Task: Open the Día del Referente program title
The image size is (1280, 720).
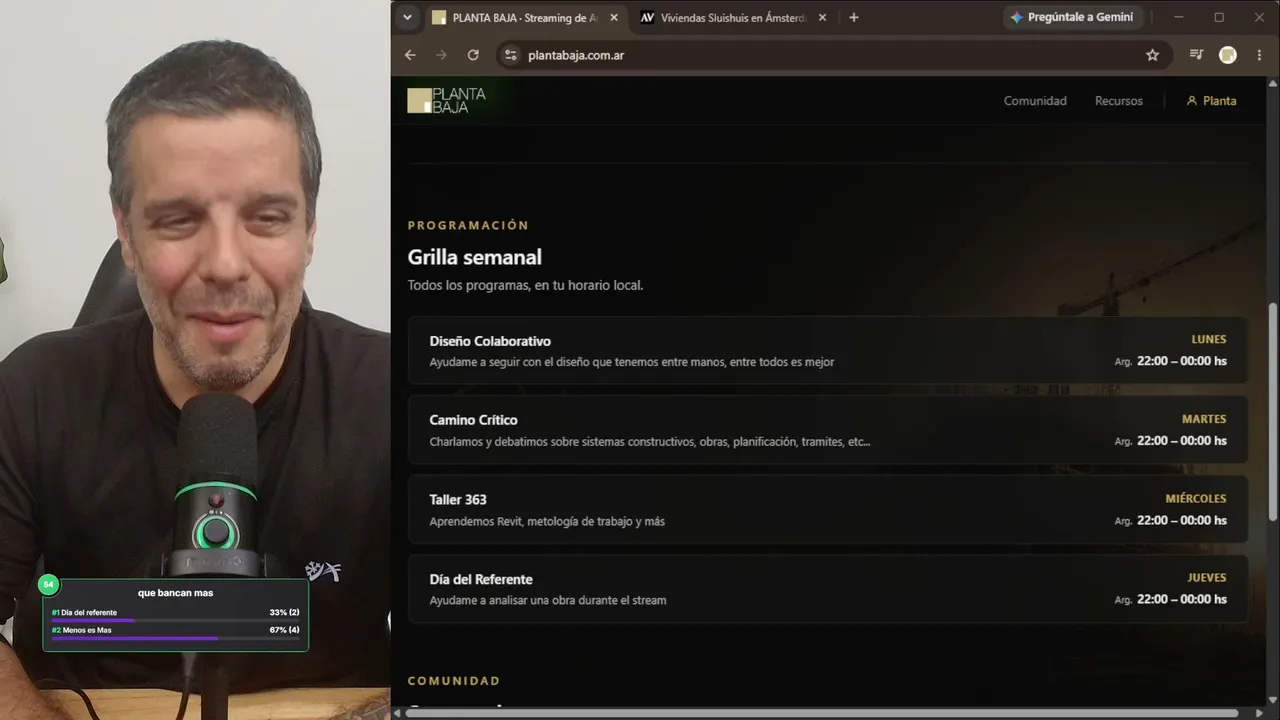Action: (481, 579)
